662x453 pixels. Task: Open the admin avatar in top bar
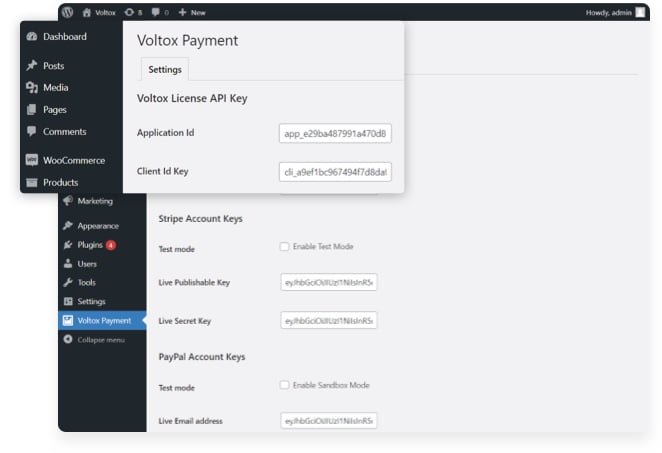[x=640, y=12]
